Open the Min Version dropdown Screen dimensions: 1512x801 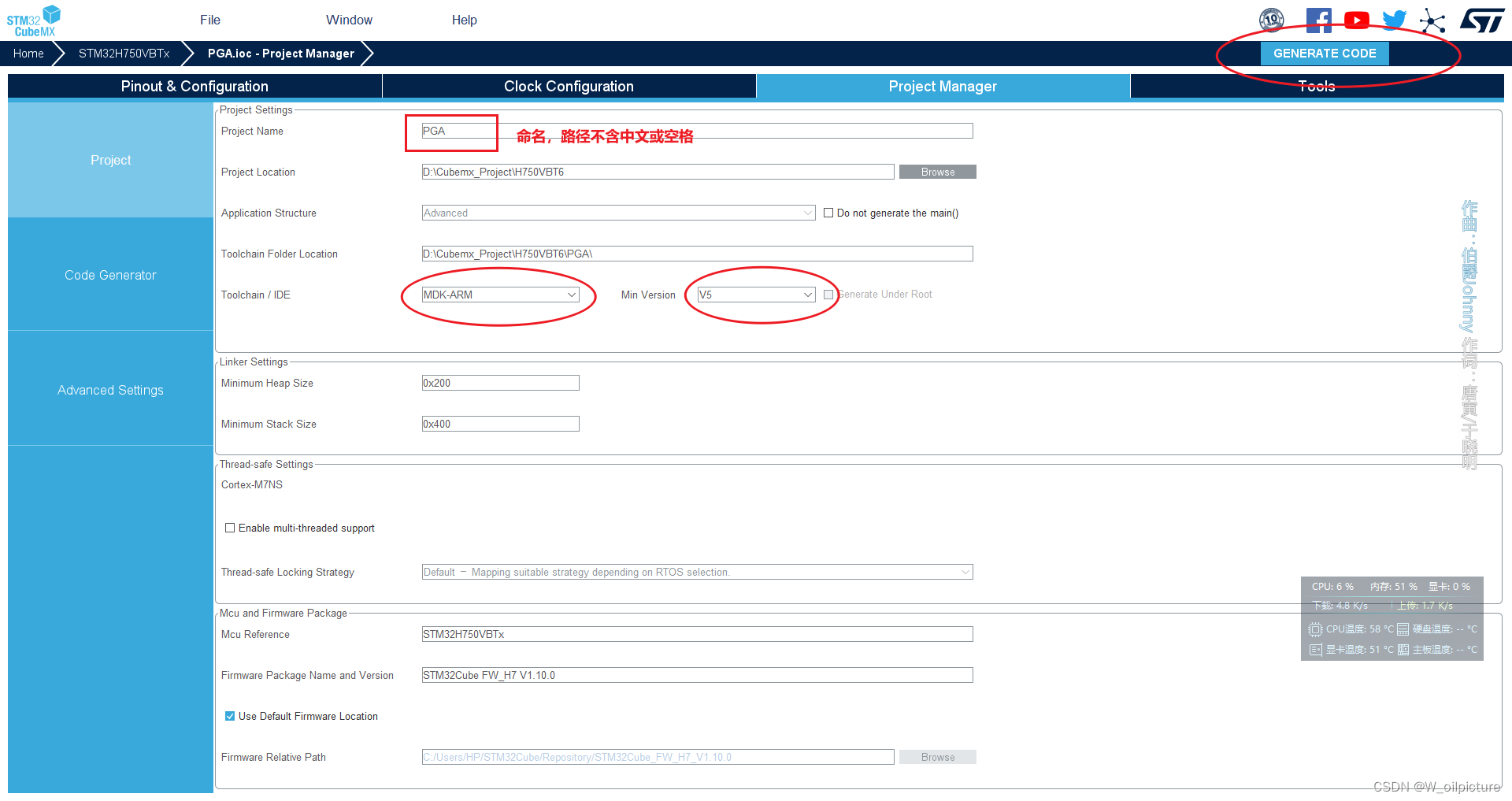point(756,295)
